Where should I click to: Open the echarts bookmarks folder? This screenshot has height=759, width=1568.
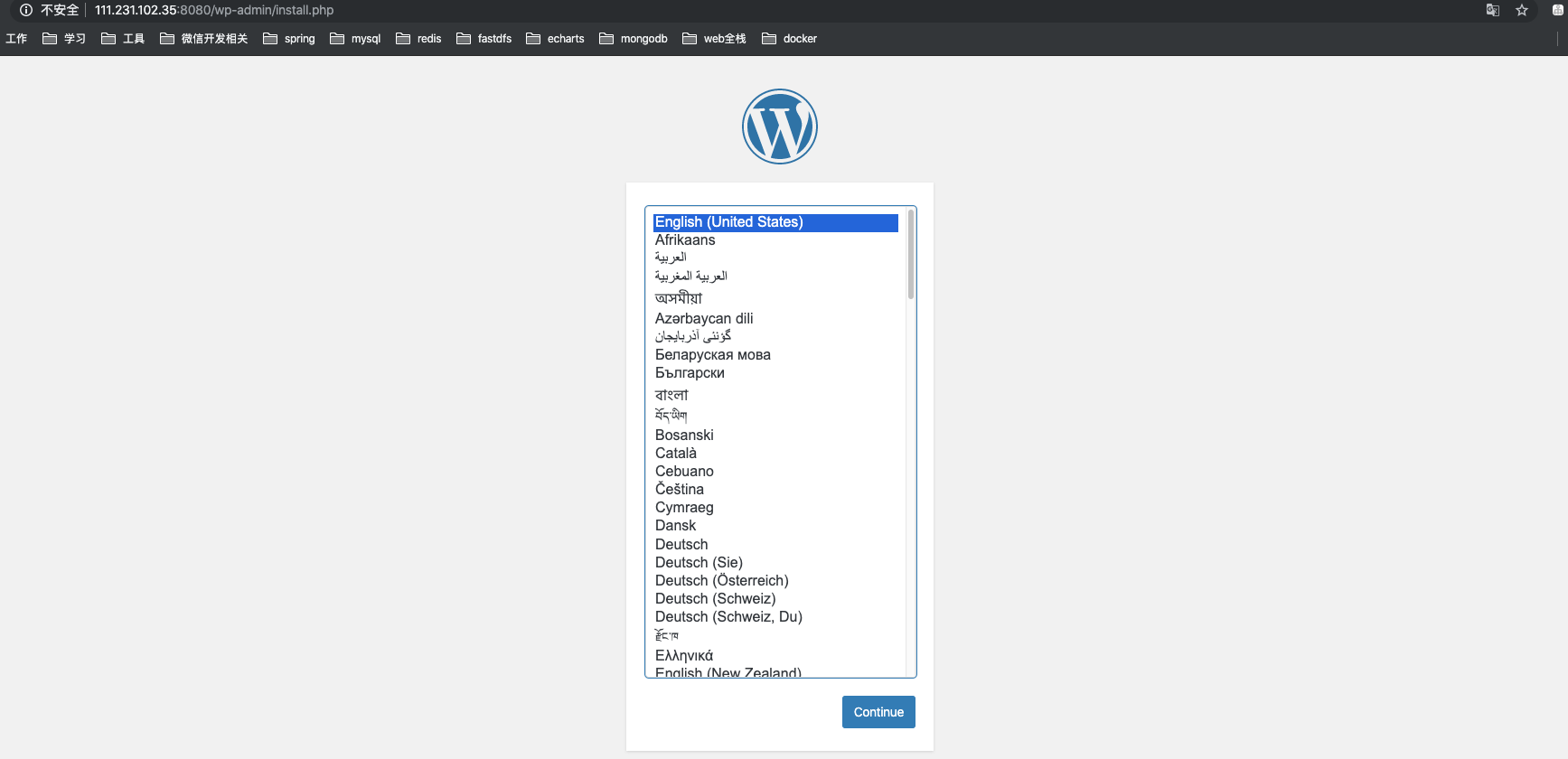[x=555, y=39]
